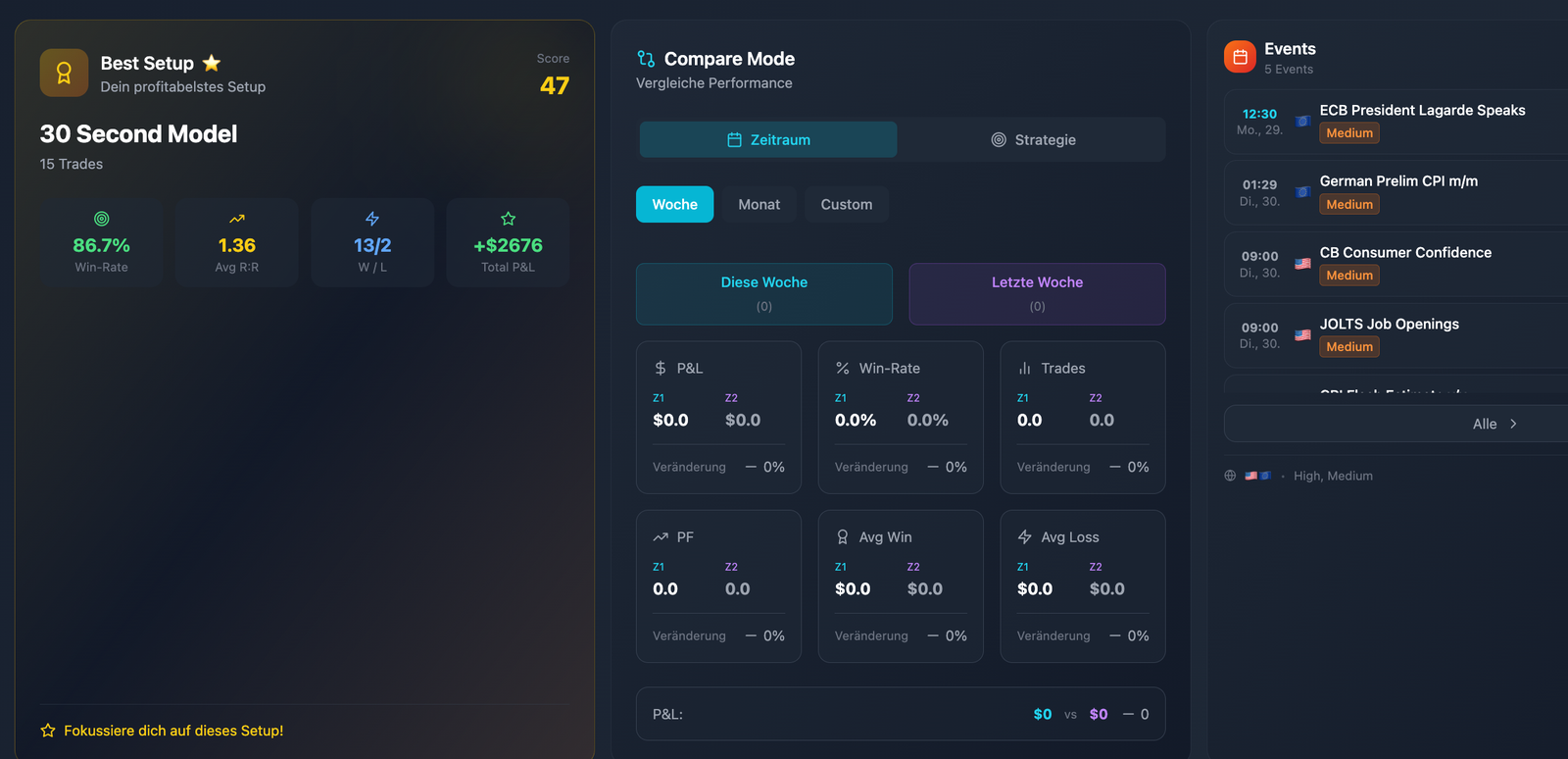Open the JOLTS Job Openings event
Image resolution: width=1568 pixels, height=759 pixels.
click(1396, 336)
